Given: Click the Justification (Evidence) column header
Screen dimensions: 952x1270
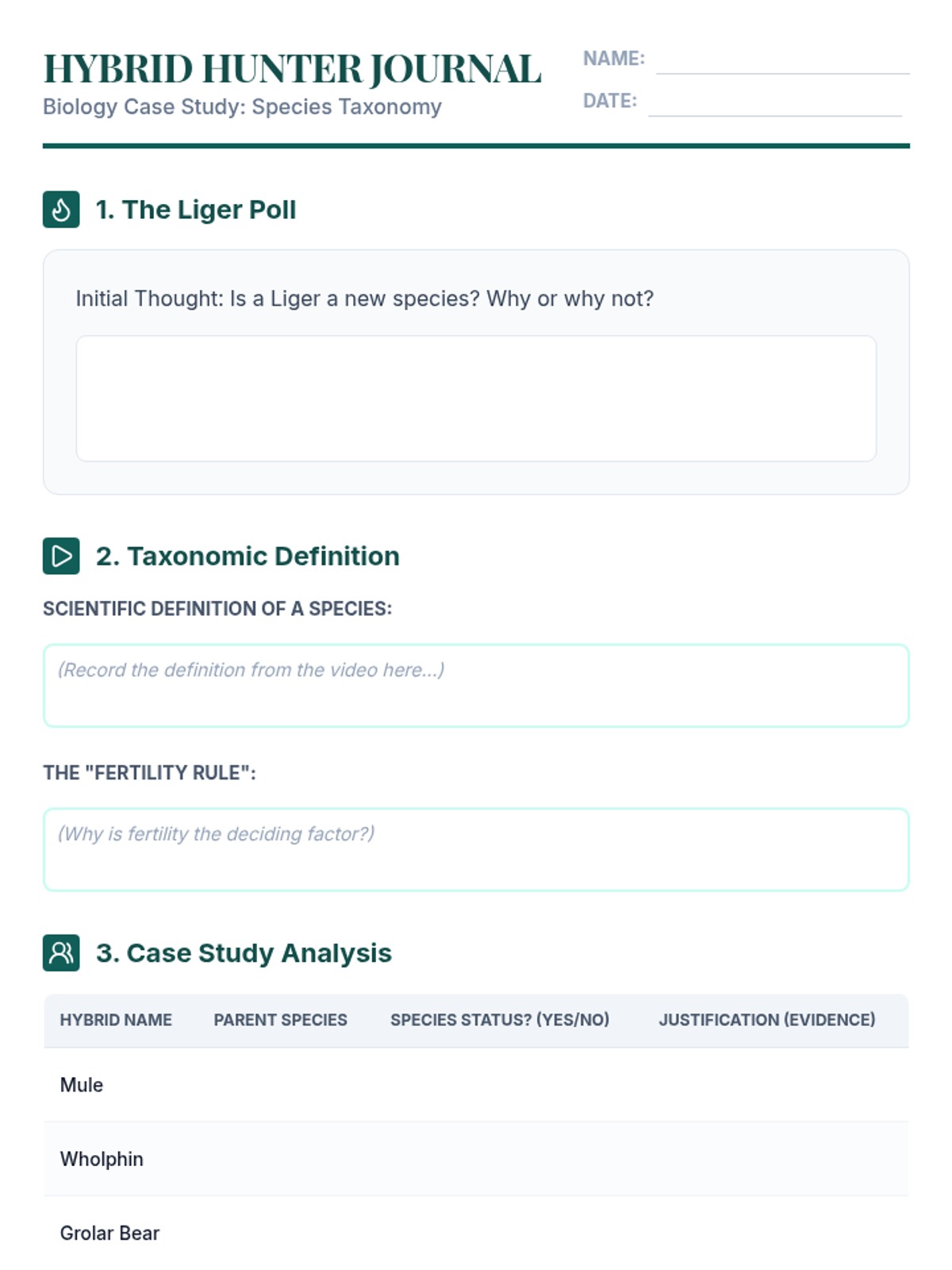Looking at the screenshot, I should 767,1020.
